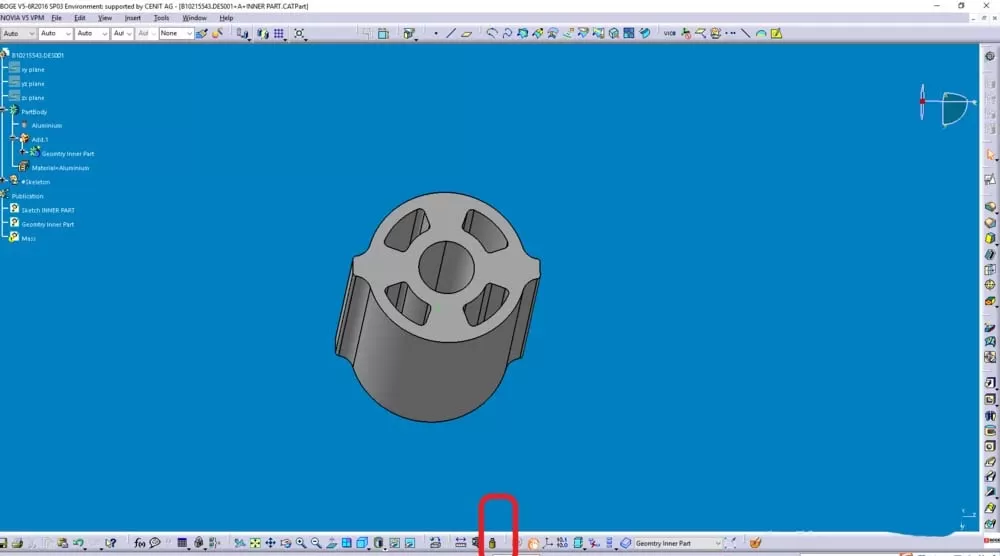1000x556 pixels.
Task: Toggle the Hide/Show icon
Action: pos(395,543)
